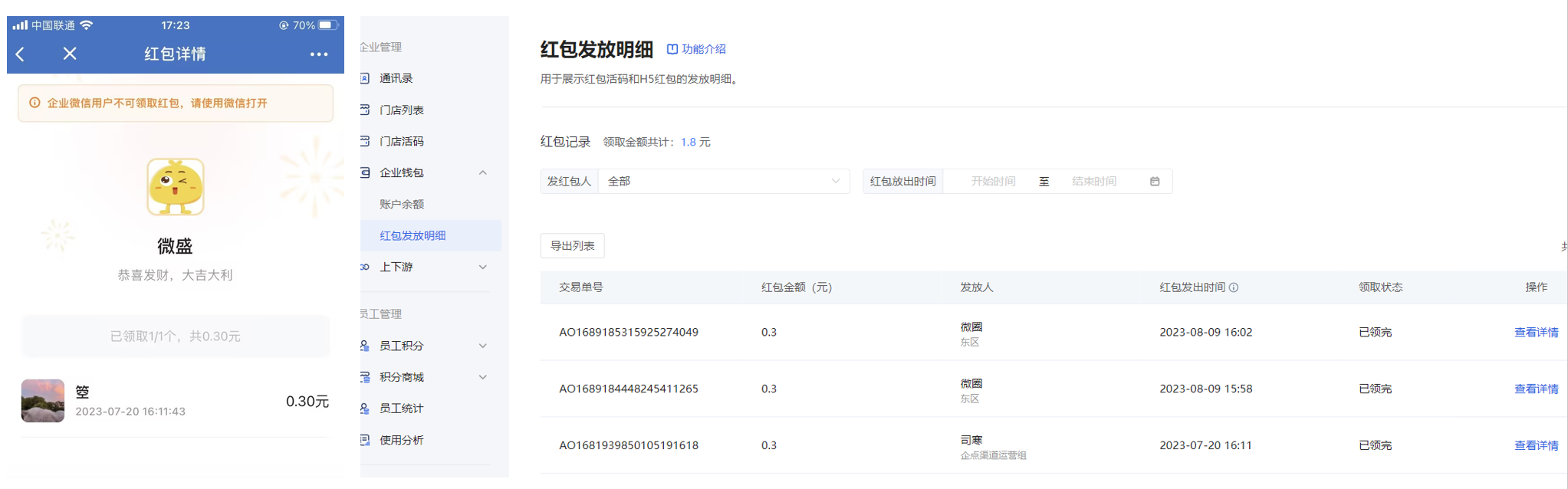The width and height of the screenshot is (1568, 489).
Task: Click the calendar icon in the date range
Action: tap(1155, 182)
